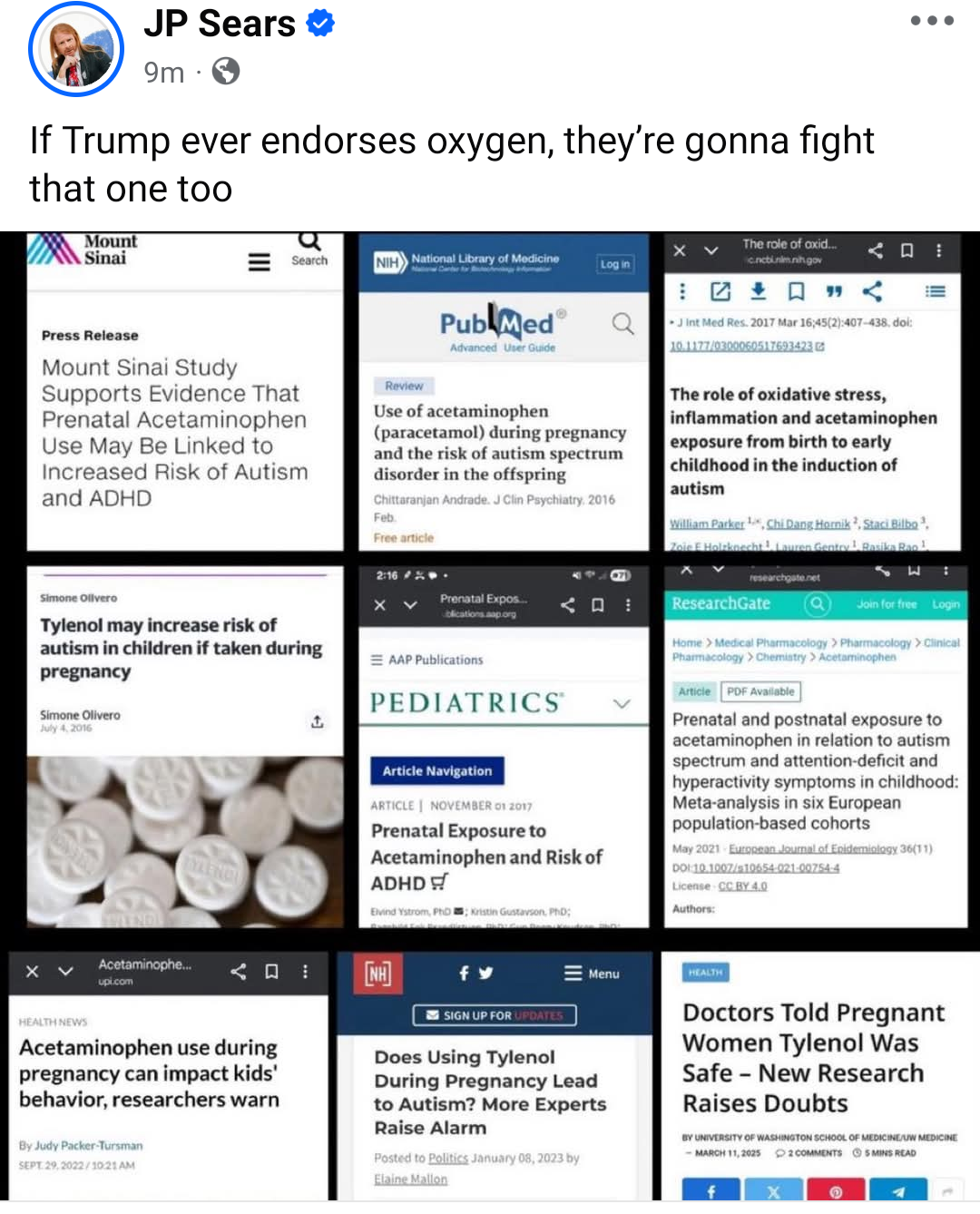This screenshot has width=980, height=1214.
Task: Click the public audience globe icon
Action: point(226,71)
